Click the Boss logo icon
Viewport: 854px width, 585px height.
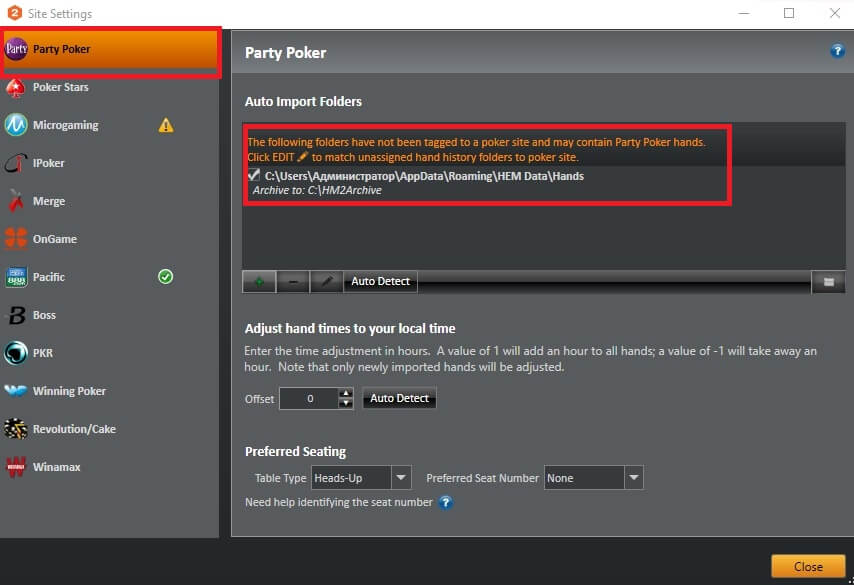[x=17, y=315]
